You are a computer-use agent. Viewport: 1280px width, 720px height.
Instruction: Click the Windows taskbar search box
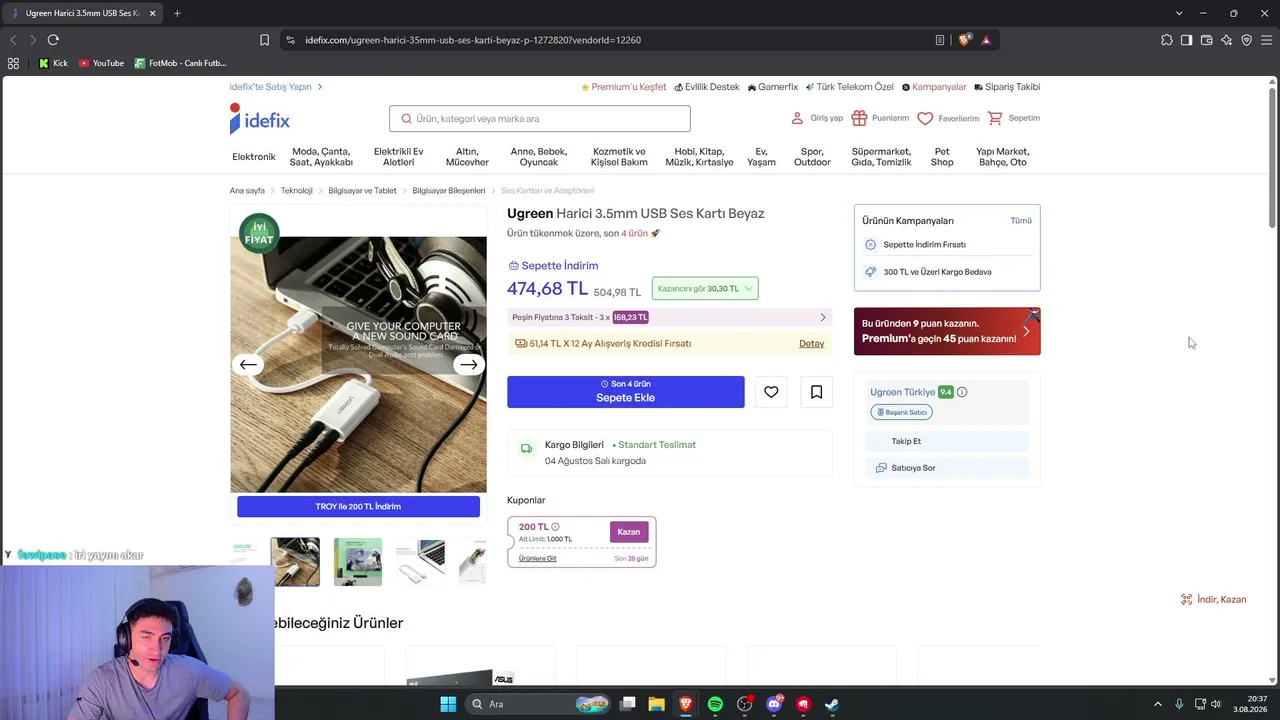tap(540, 704)
